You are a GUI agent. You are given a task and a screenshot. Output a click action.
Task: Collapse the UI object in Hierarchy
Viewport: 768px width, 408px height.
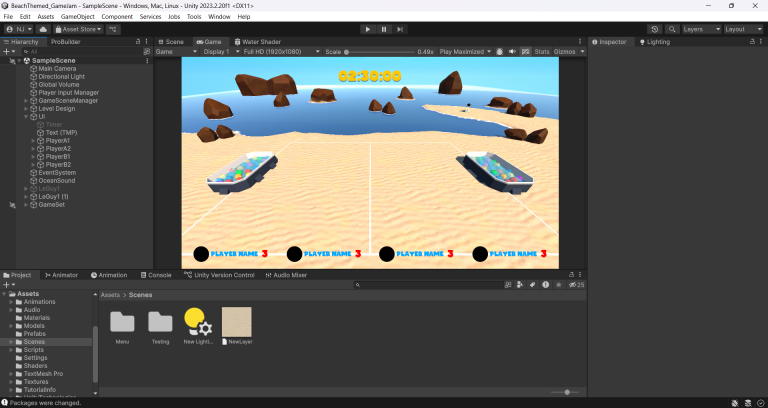26,117
